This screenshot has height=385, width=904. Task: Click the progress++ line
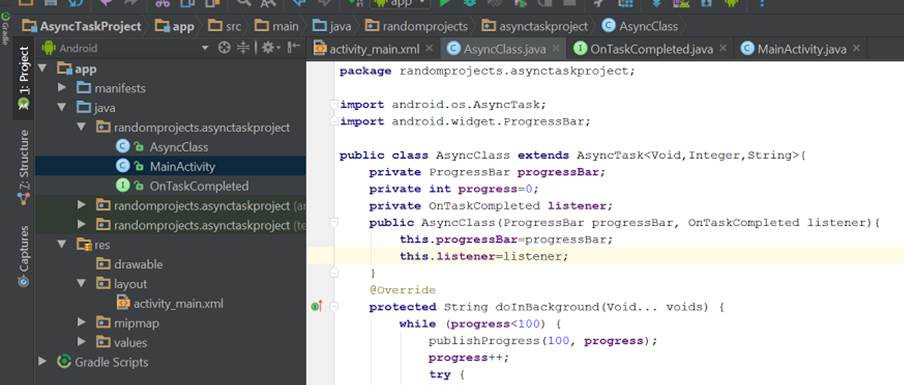click(469, 357)
